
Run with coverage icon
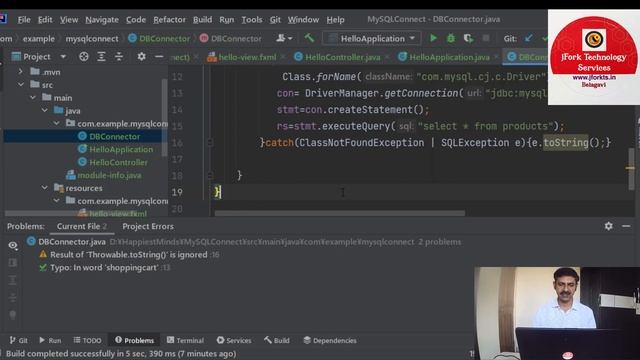tap(468, 38)
